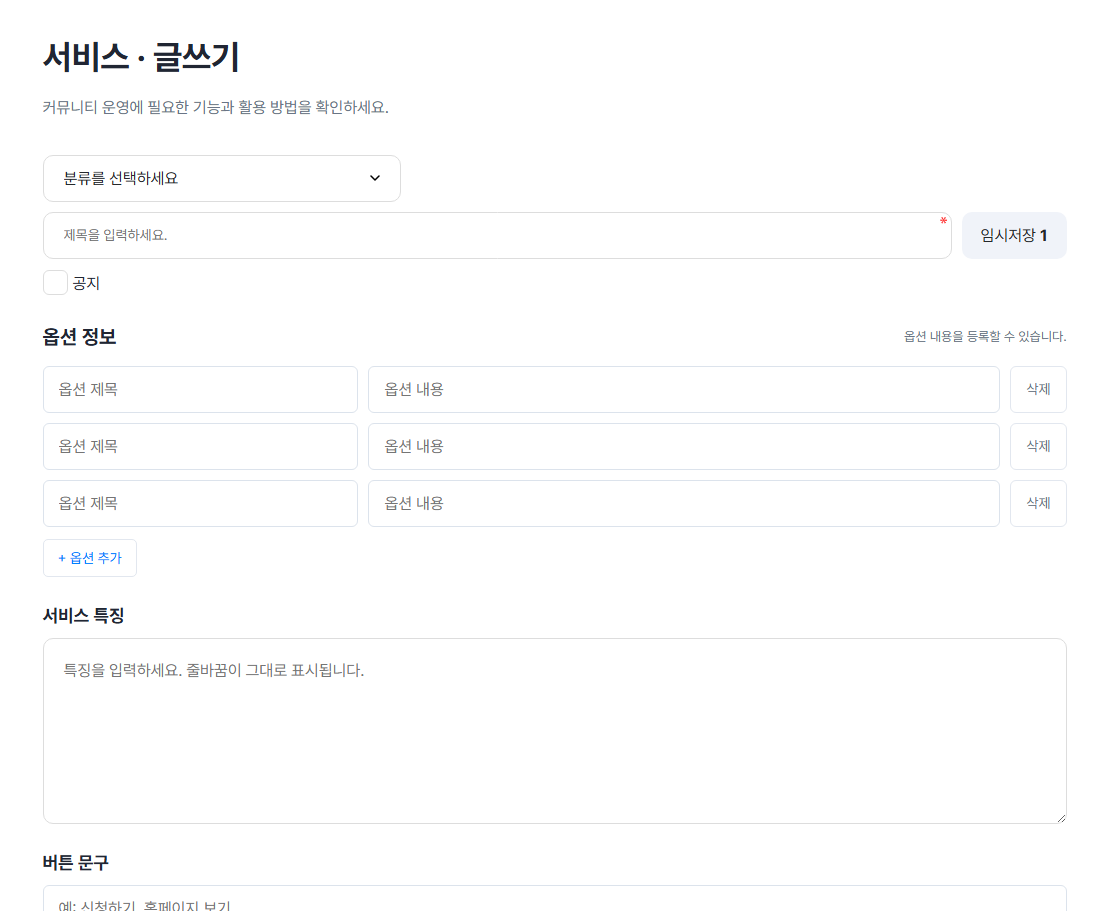1118x911 pixels.
Task: Delete the second option row with 삭제
Action: click(x=1038, y=446)
